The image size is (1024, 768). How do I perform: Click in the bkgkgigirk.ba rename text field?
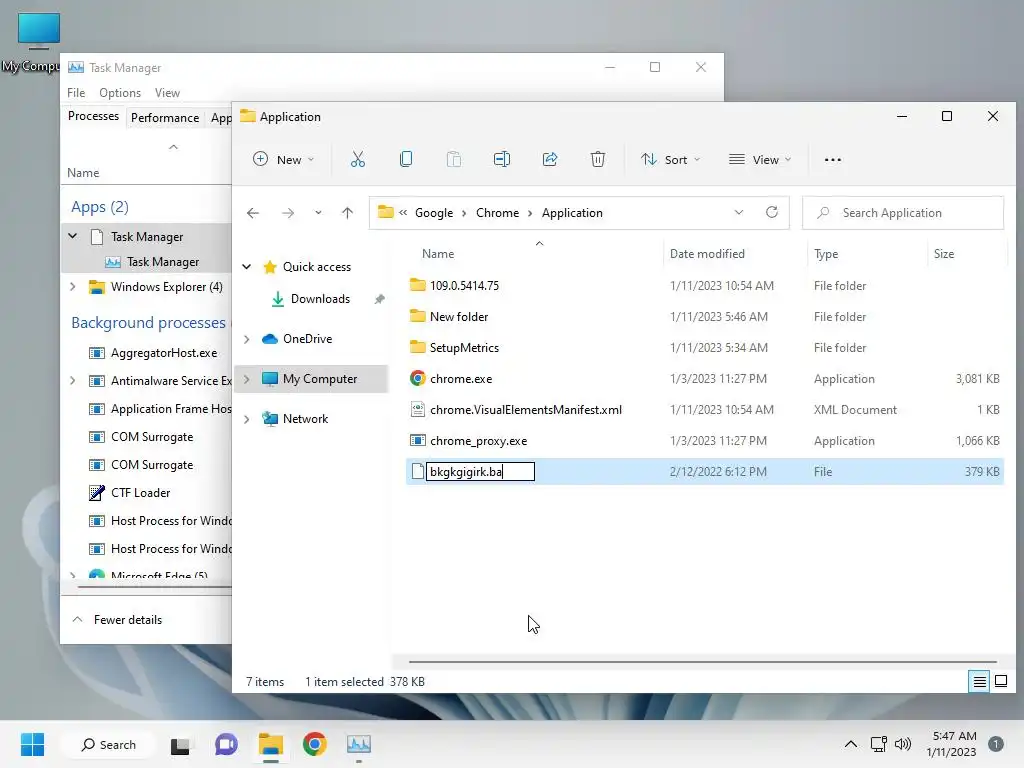click(480, 472)
